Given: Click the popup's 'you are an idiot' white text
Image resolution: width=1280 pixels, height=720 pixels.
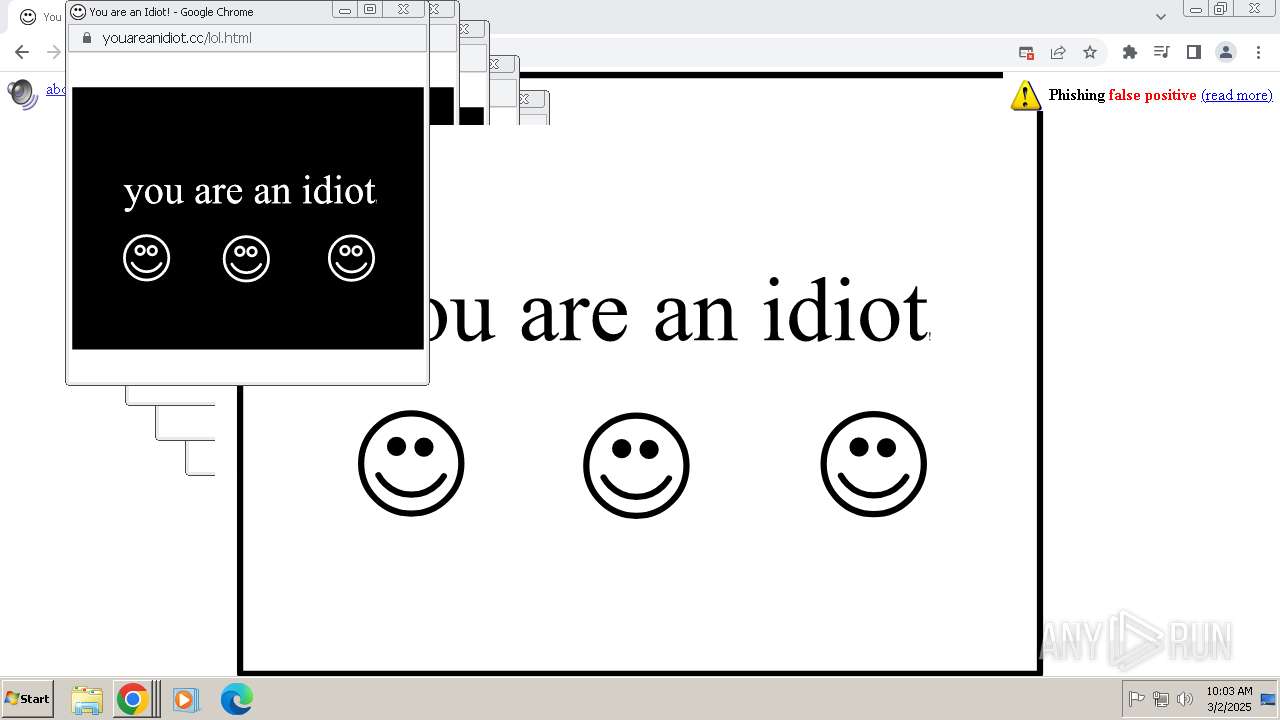Looking at the screenshot, I should [x=250, y=190].
